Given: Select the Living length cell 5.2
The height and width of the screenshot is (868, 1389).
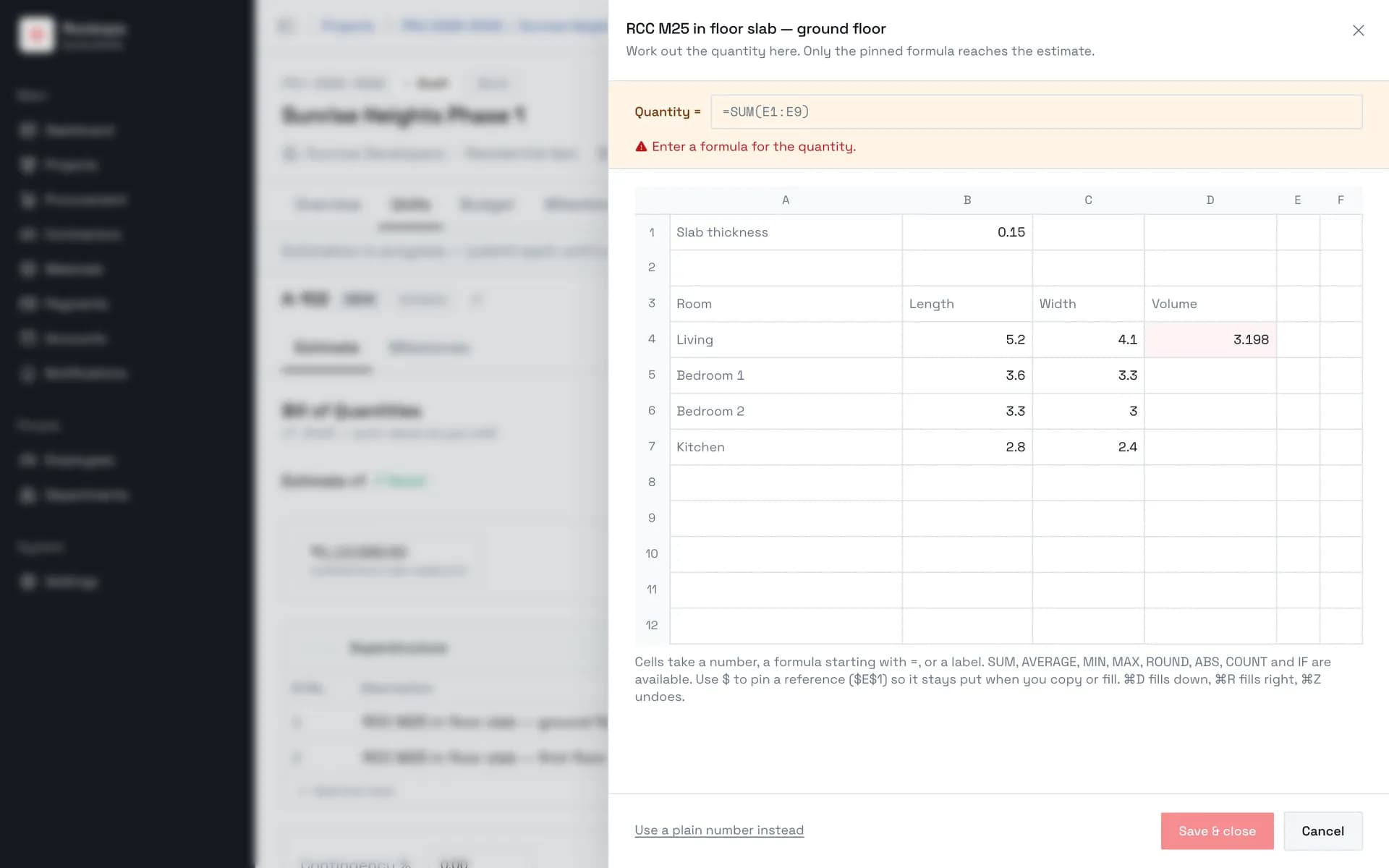Looking at the screenshot, I should click(967, 339).
